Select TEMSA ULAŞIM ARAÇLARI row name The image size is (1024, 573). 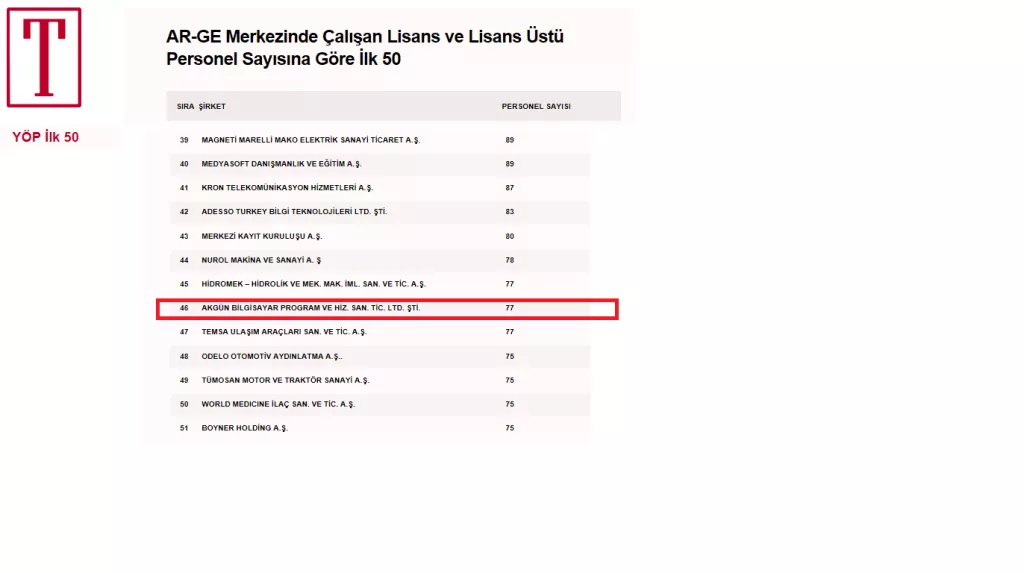point(284,332)
